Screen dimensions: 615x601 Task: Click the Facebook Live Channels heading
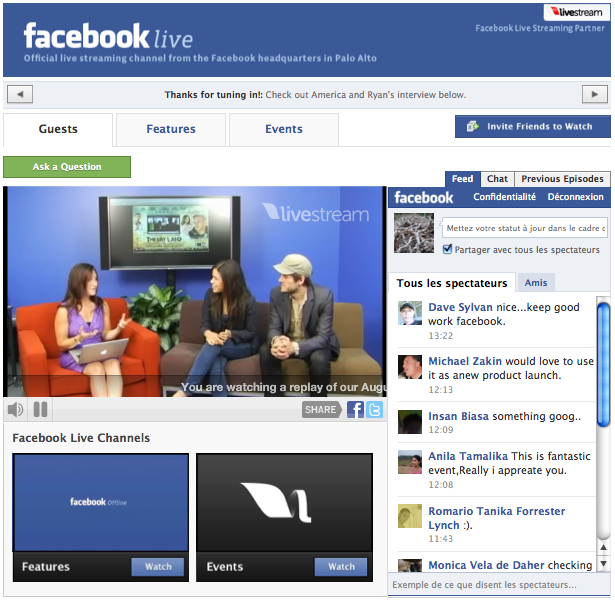coord(81,438)
